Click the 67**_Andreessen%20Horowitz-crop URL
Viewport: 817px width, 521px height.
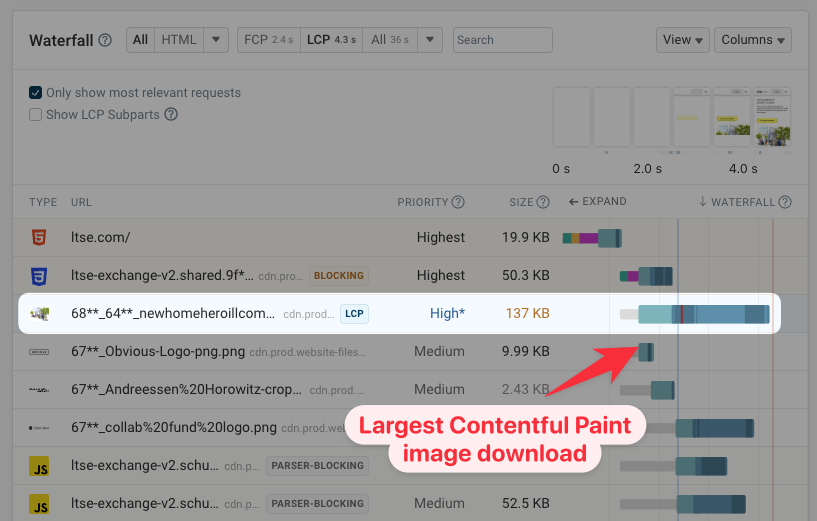tap(186, 390)
